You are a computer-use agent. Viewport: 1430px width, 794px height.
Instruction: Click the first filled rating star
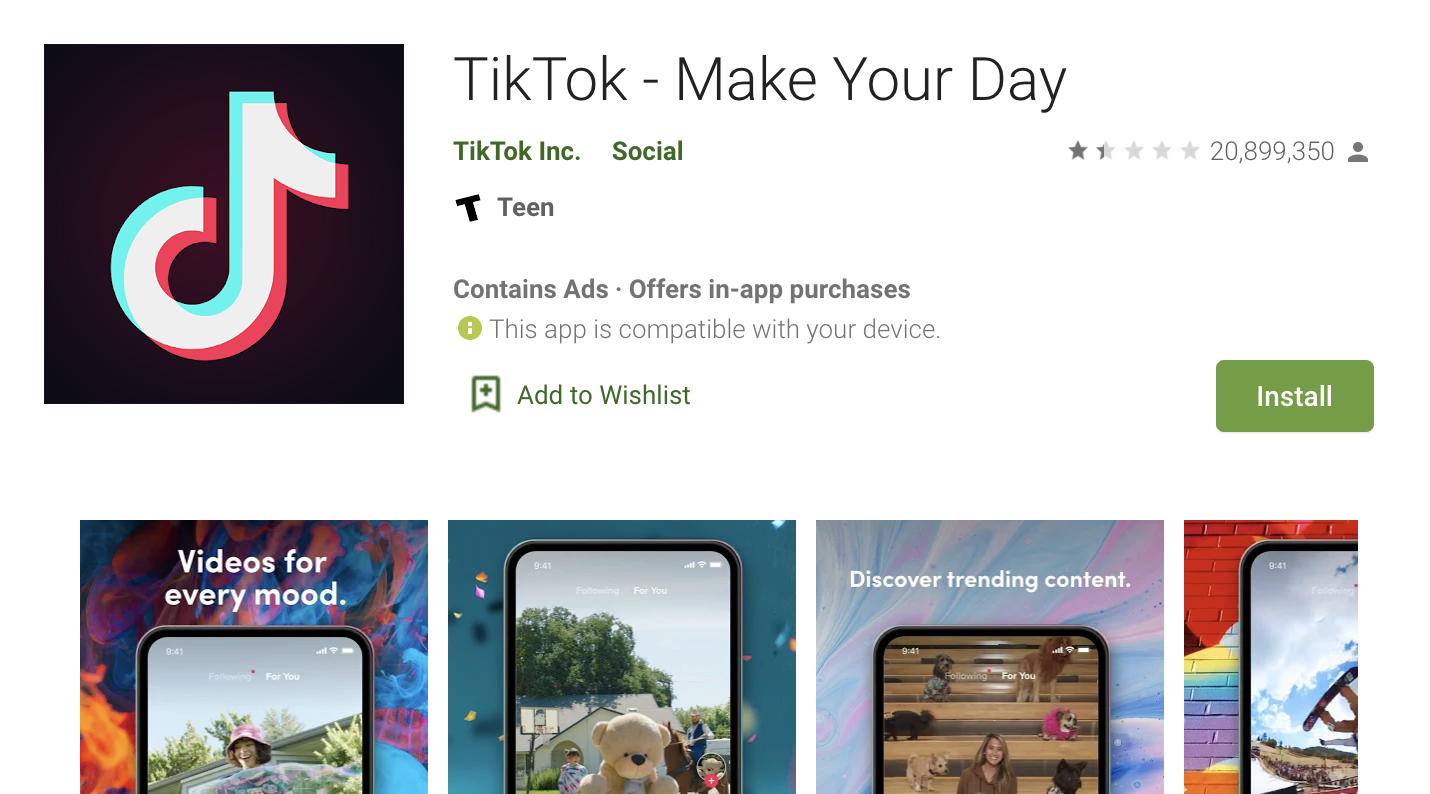click(x=1077, y=151)
